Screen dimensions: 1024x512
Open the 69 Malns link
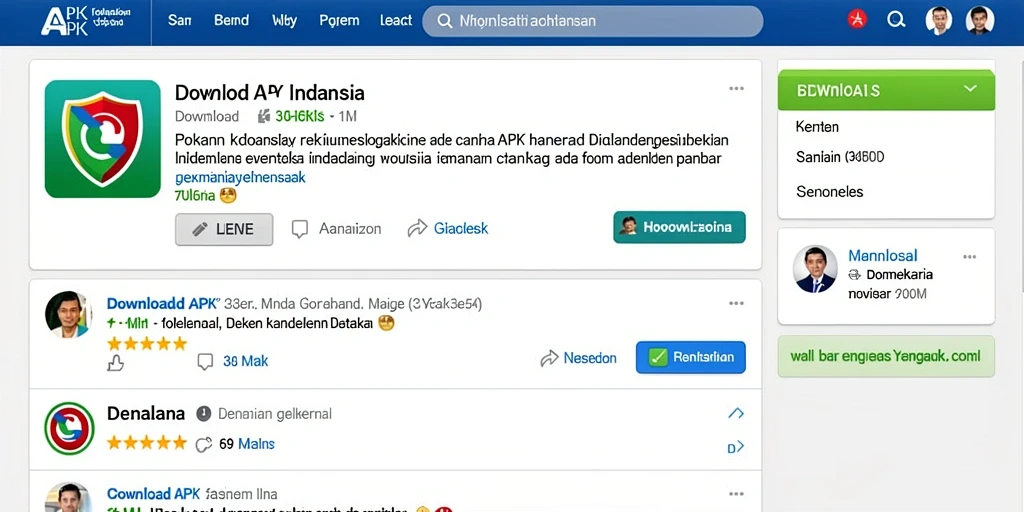(x=247, y=444)
